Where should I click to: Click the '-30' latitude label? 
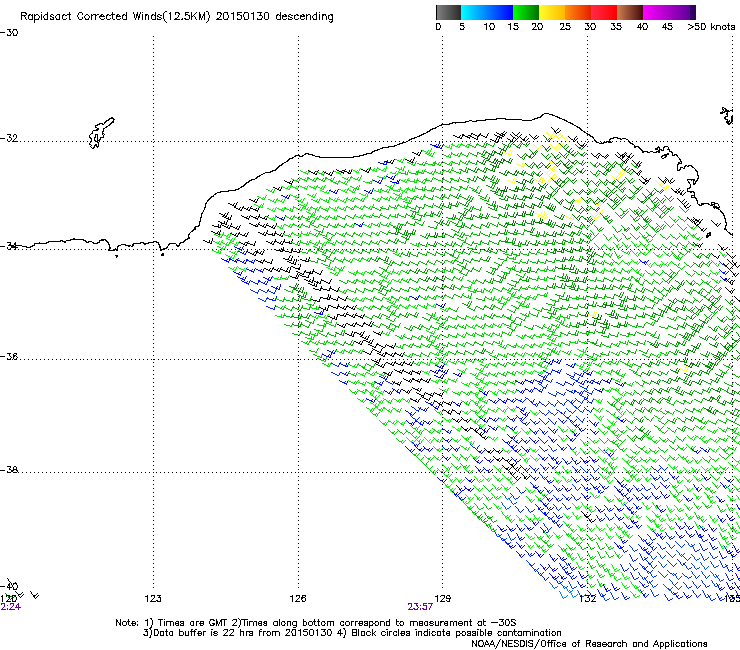[9, 33]
